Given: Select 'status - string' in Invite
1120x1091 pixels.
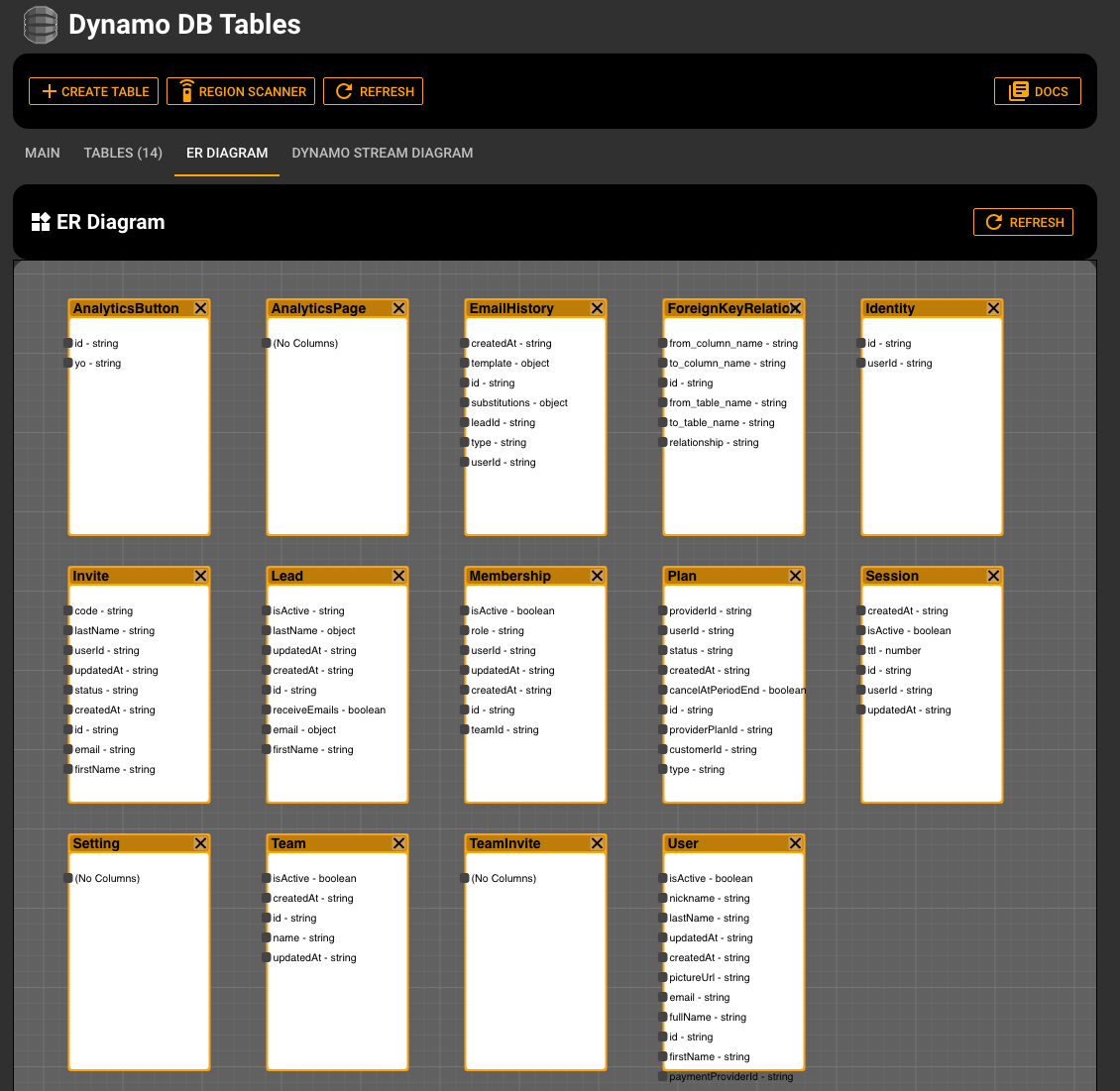Looking at the screenshot, I should pyautogui.click(x=106, y=691).
